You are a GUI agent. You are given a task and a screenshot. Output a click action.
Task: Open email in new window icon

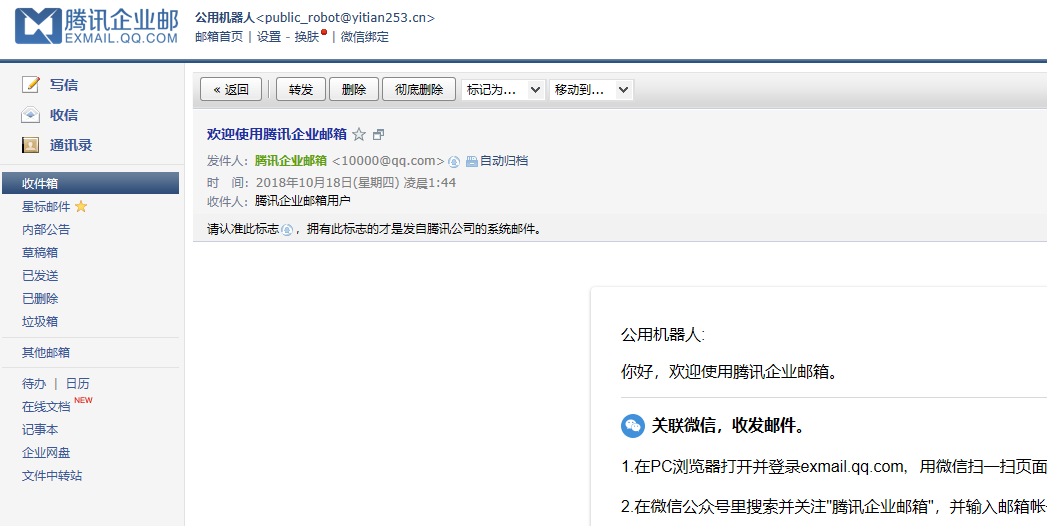click(378, 135)
